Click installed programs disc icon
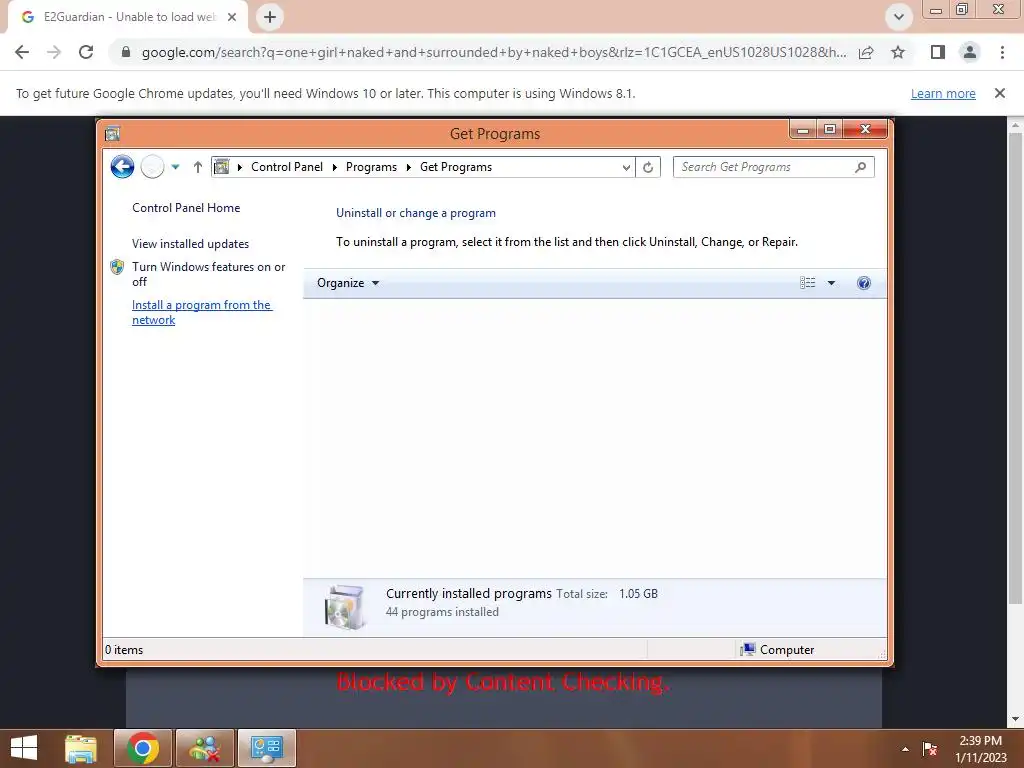This screenshot has height=768, width=1024. [x=344, y=607]
